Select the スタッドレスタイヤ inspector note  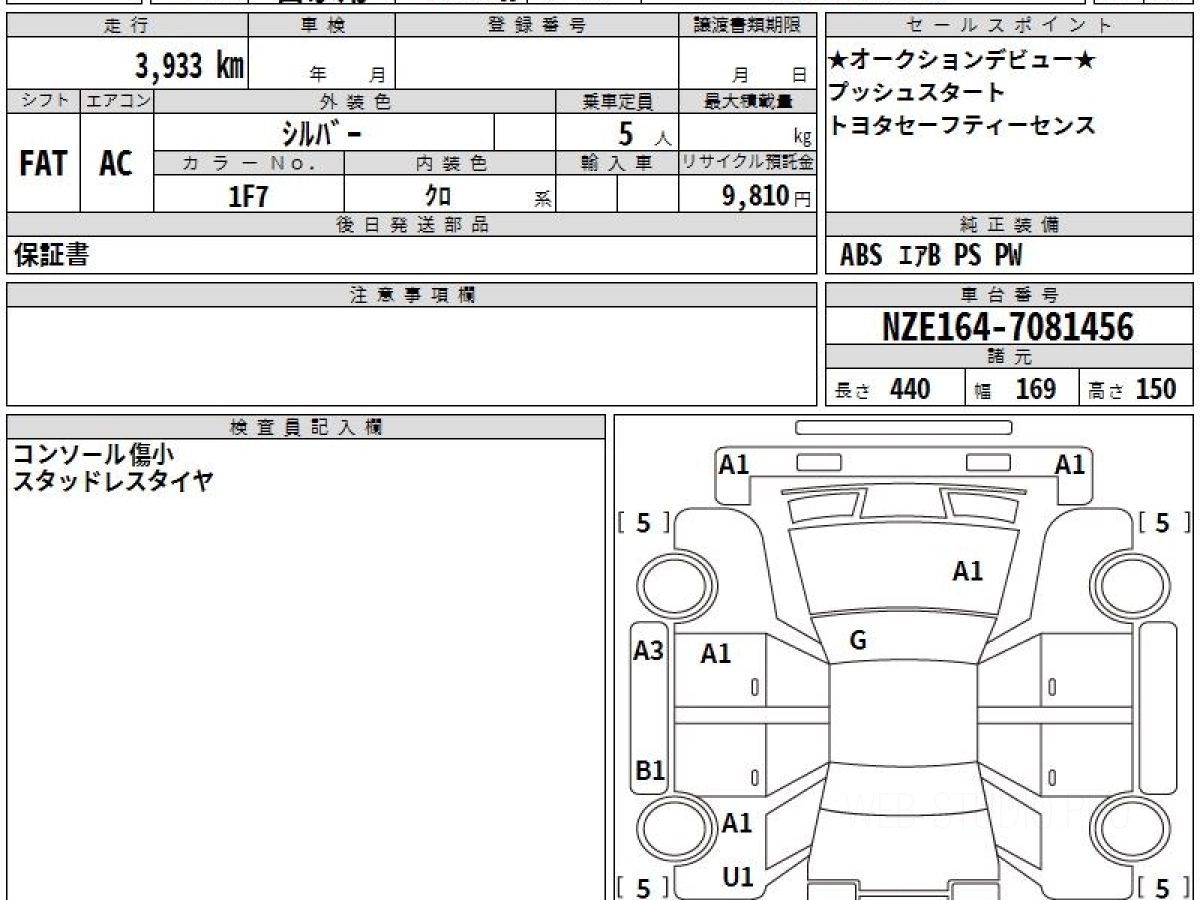point(112,480)
